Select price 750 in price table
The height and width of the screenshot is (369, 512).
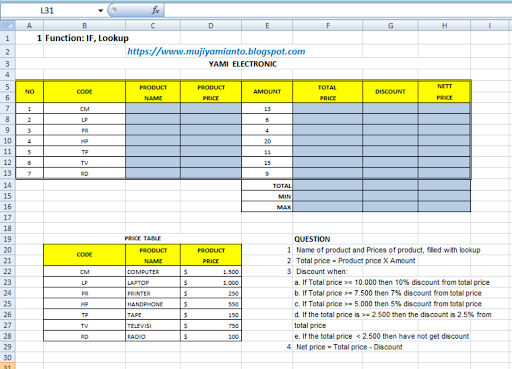tap(211, 326)
